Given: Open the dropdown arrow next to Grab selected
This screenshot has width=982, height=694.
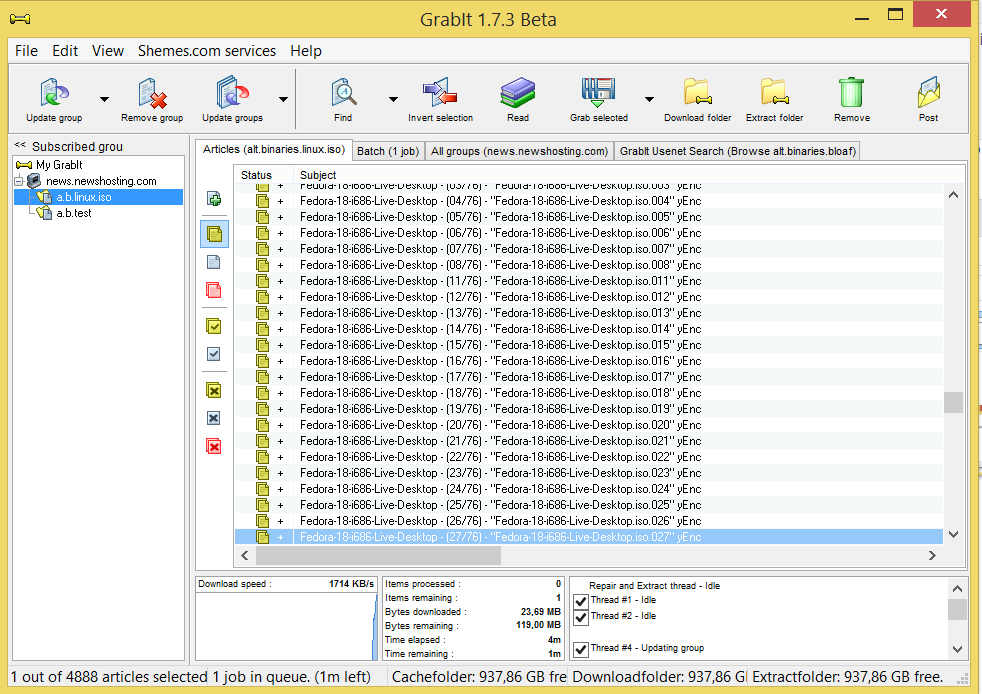Looking at the screenshot, I should point(649,99).
